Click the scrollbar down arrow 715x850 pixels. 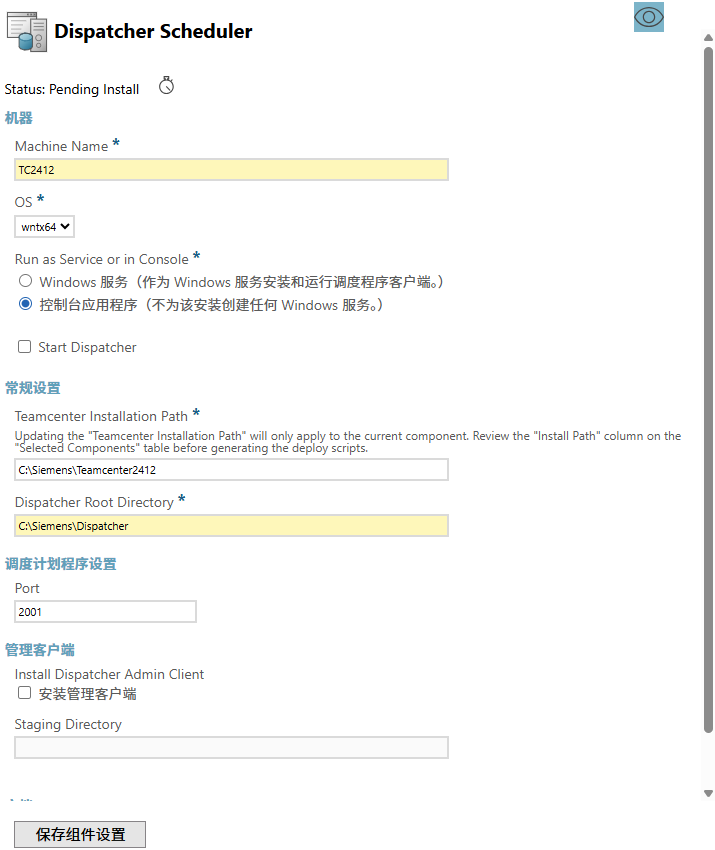tap(708, 793)
